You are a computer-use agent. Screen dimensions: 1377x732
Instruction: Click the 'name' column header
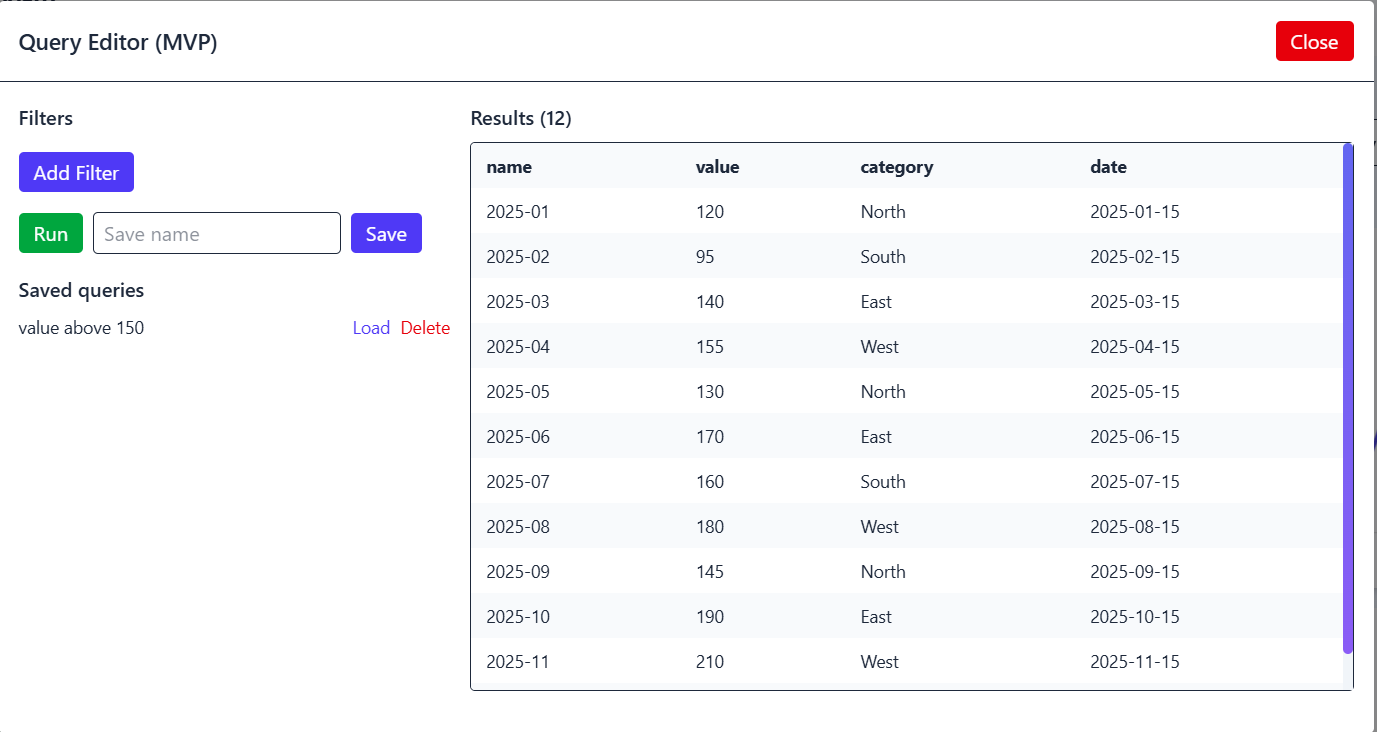[x=509, y=167]
